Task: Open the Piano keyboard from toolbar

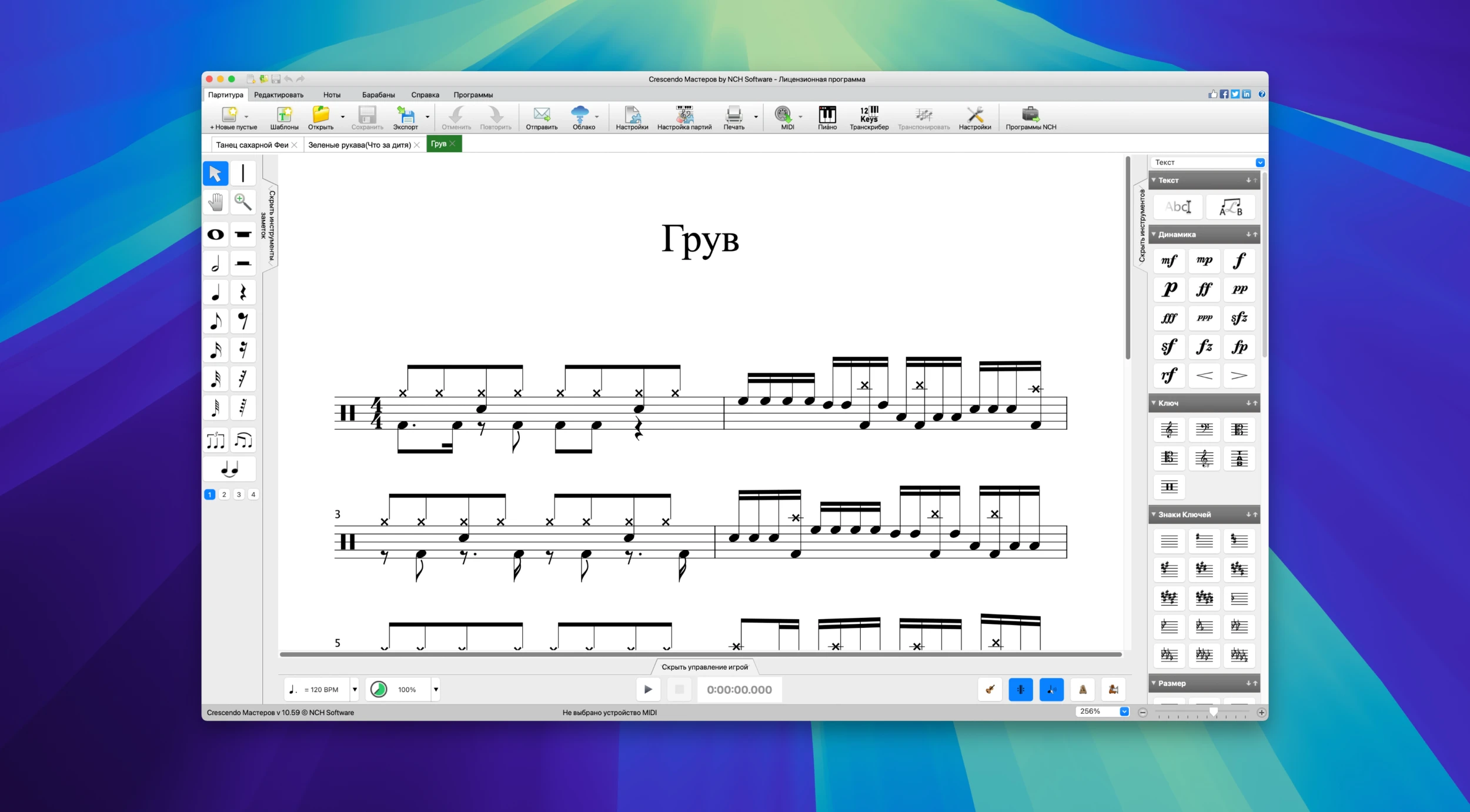Action: click(827, 118)
